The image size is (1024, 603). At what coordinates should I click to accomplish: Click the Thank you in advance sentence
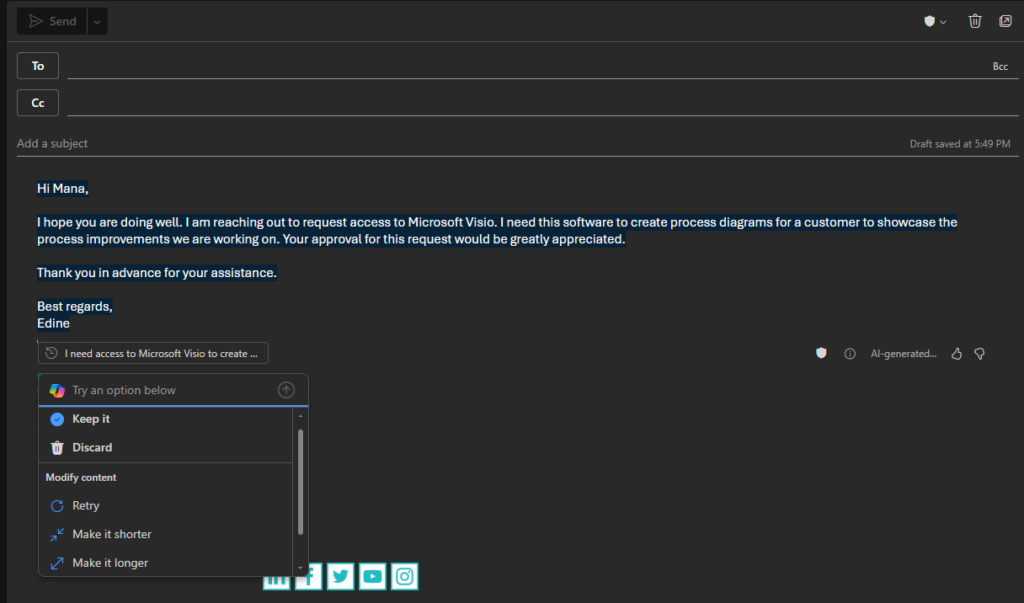pos(157,272)
